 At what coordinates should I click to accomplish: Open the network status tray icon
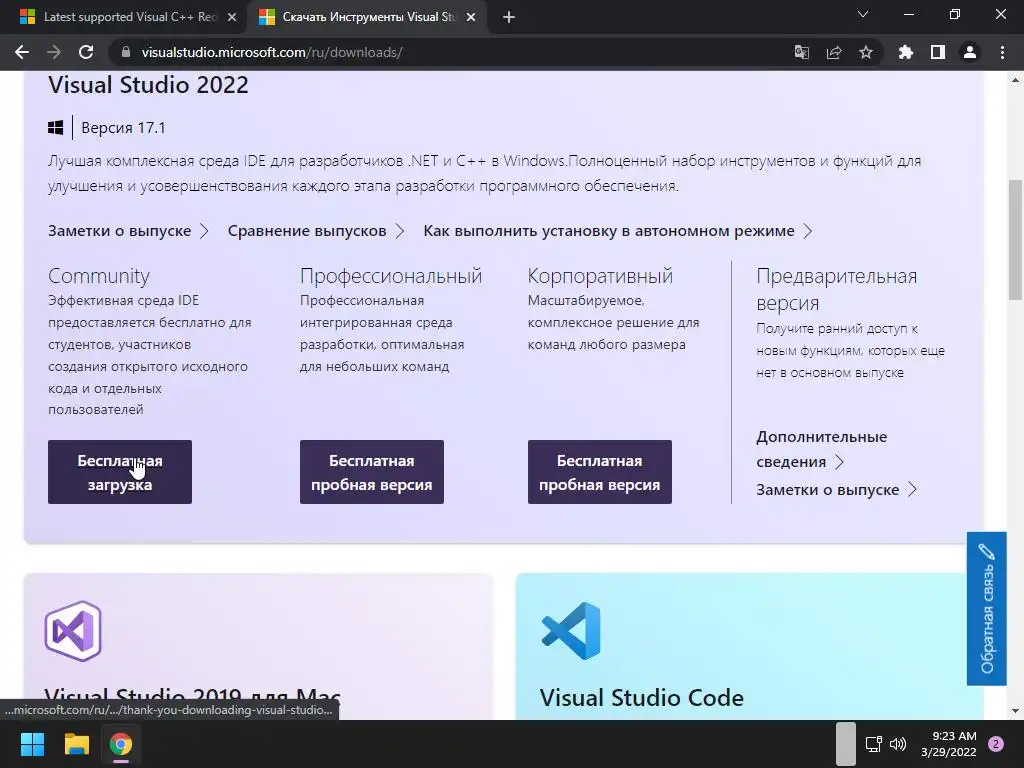[x=873, y=744]
